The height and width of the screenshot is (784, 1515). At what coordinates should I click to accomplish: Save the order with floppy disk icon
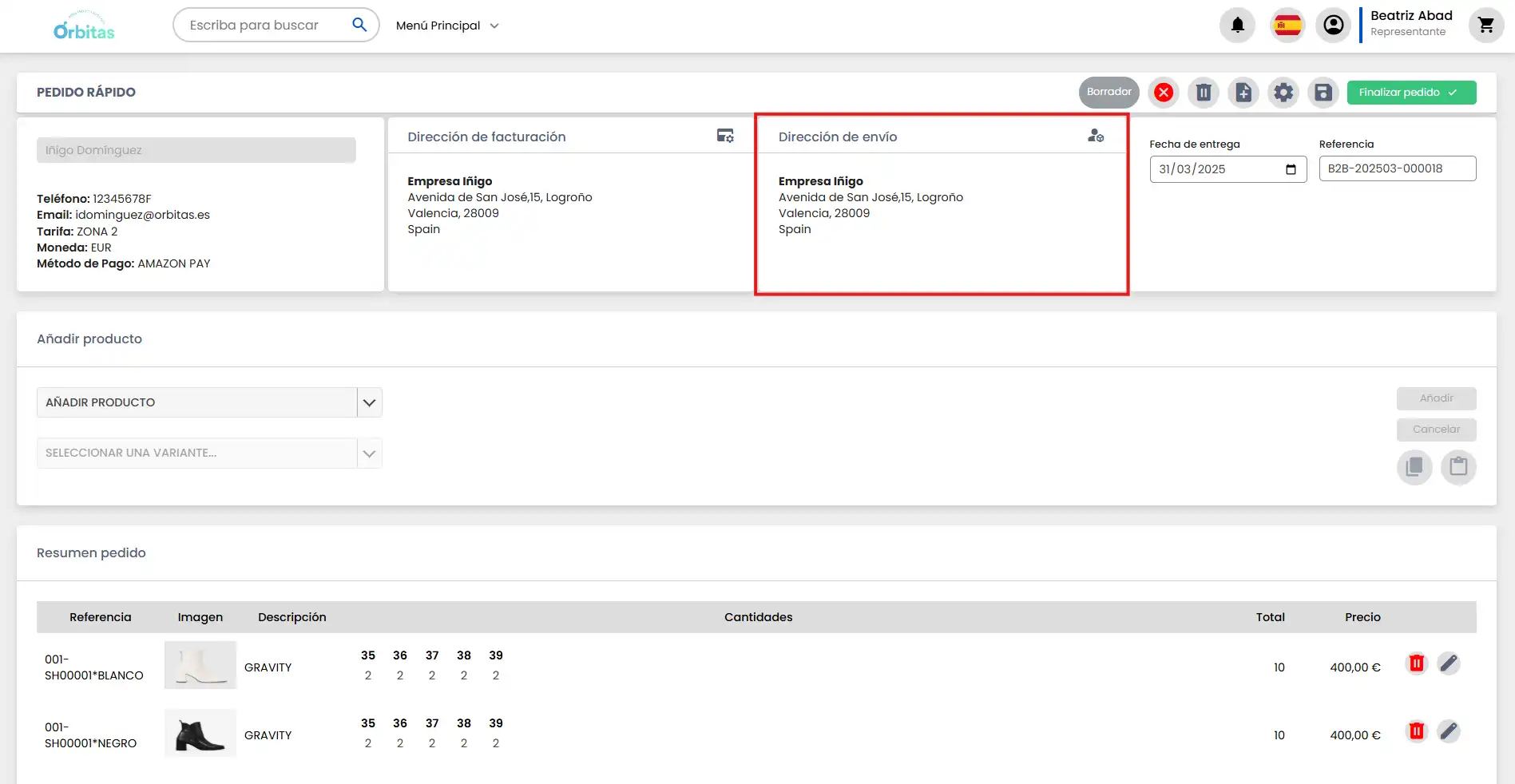[x=1323, y=93]
